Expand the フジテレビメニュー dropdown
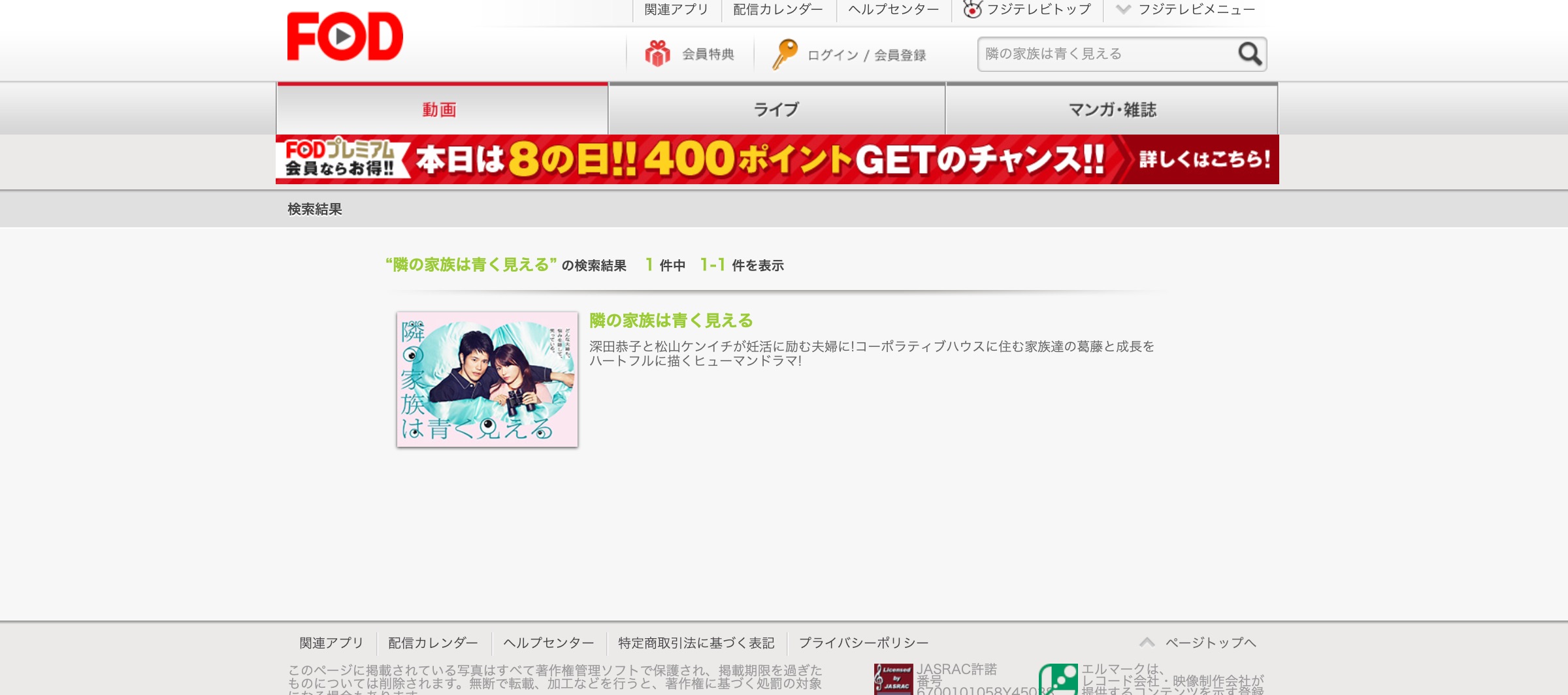1568x695 pixels. 1187,10
